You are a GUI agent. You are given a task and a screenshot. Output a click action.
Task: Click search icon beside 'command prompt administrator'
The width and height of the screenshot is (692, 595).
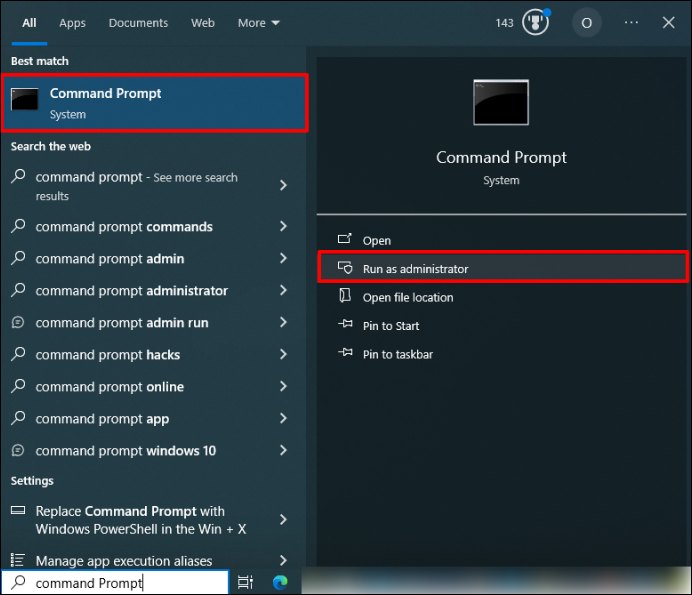click(18, 289)
